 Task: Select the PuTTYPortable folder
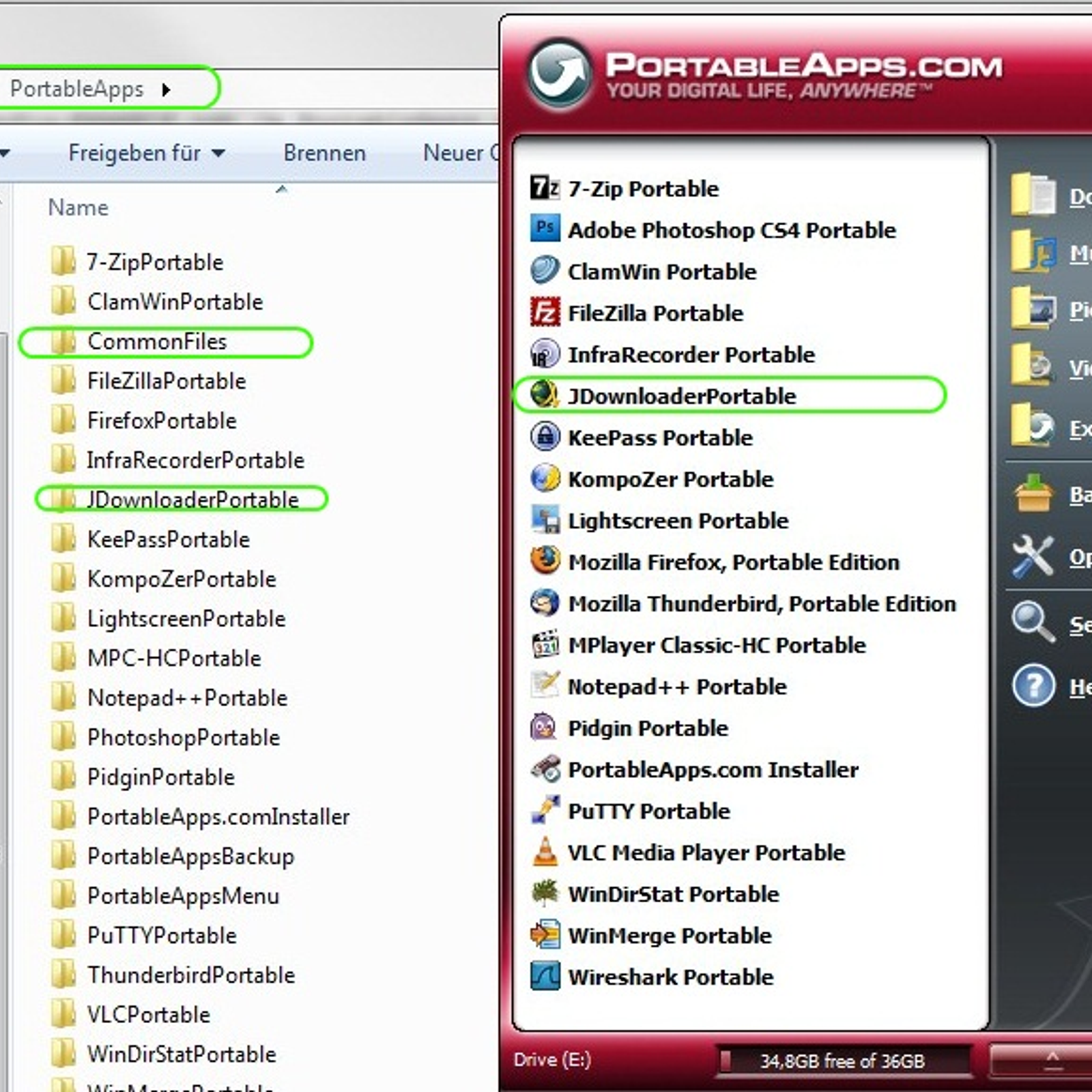pyautogui.click(x=144, y=935)
